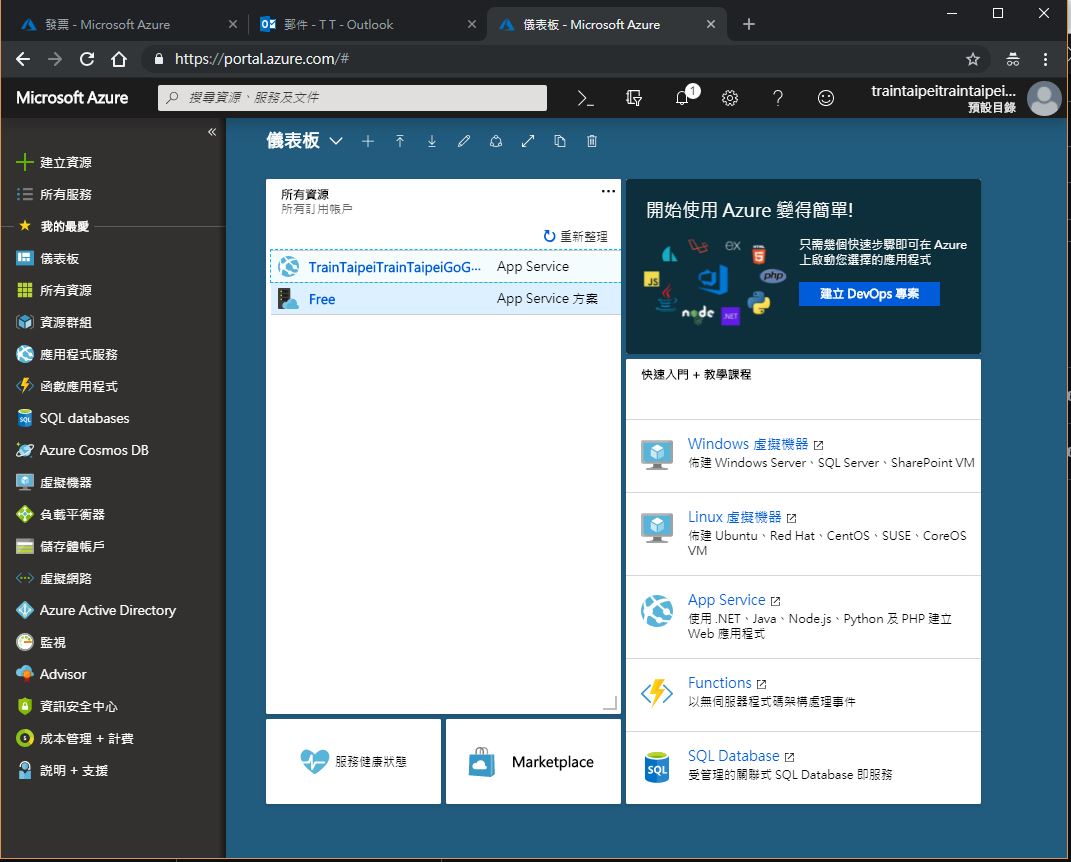
Task: Go to browser home page
Action: point(119,59)
